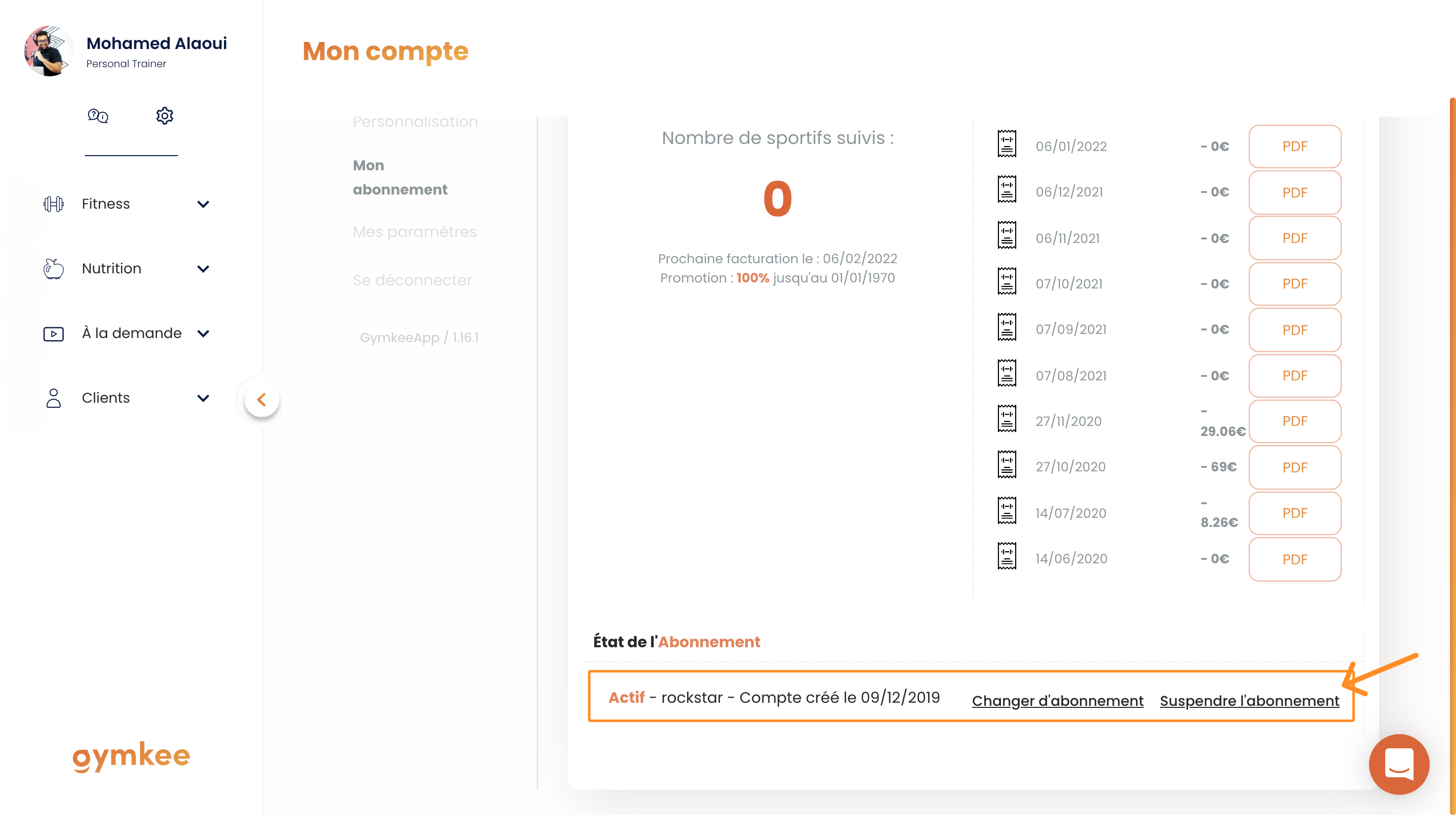The width and height of the screenshot is (1456, 815).
Task: Click the Actif subscription status label
Action: pos(626,697)
